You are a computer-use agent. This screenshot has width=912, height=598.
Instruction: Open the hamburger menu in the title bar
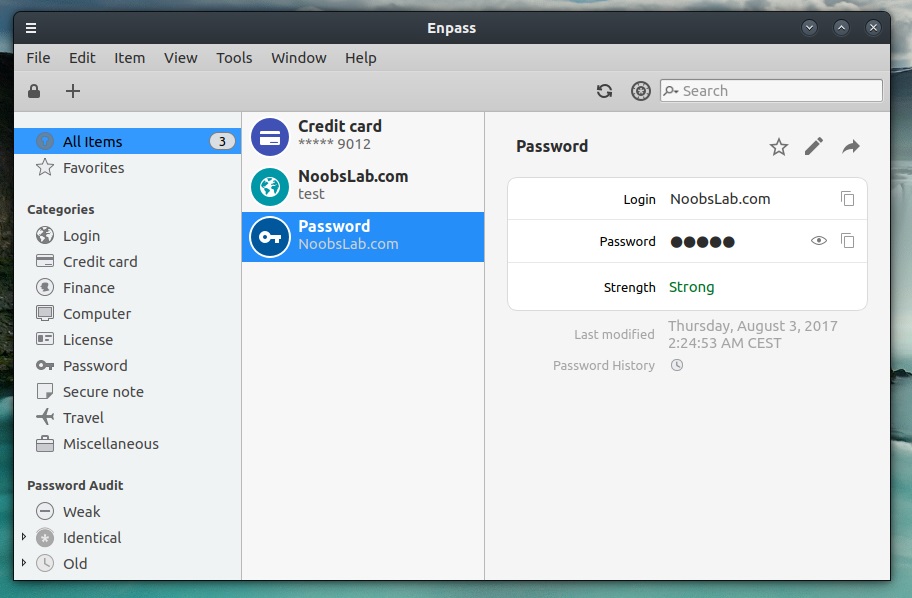click(31, 28)
